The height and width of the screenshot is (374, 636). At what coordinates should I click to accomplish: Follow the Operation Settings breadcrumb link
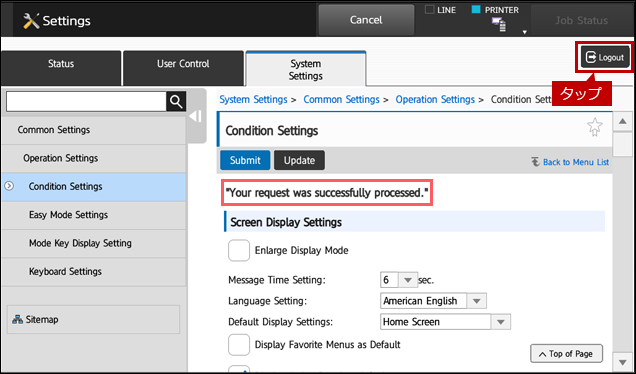point(435,99)
